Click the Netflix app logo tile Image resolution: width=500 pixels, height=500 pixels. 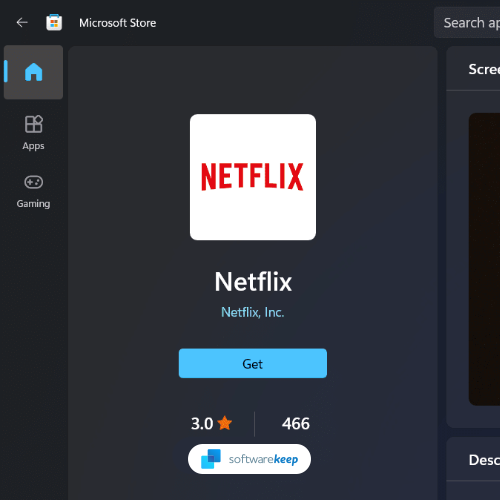(253, 177)
